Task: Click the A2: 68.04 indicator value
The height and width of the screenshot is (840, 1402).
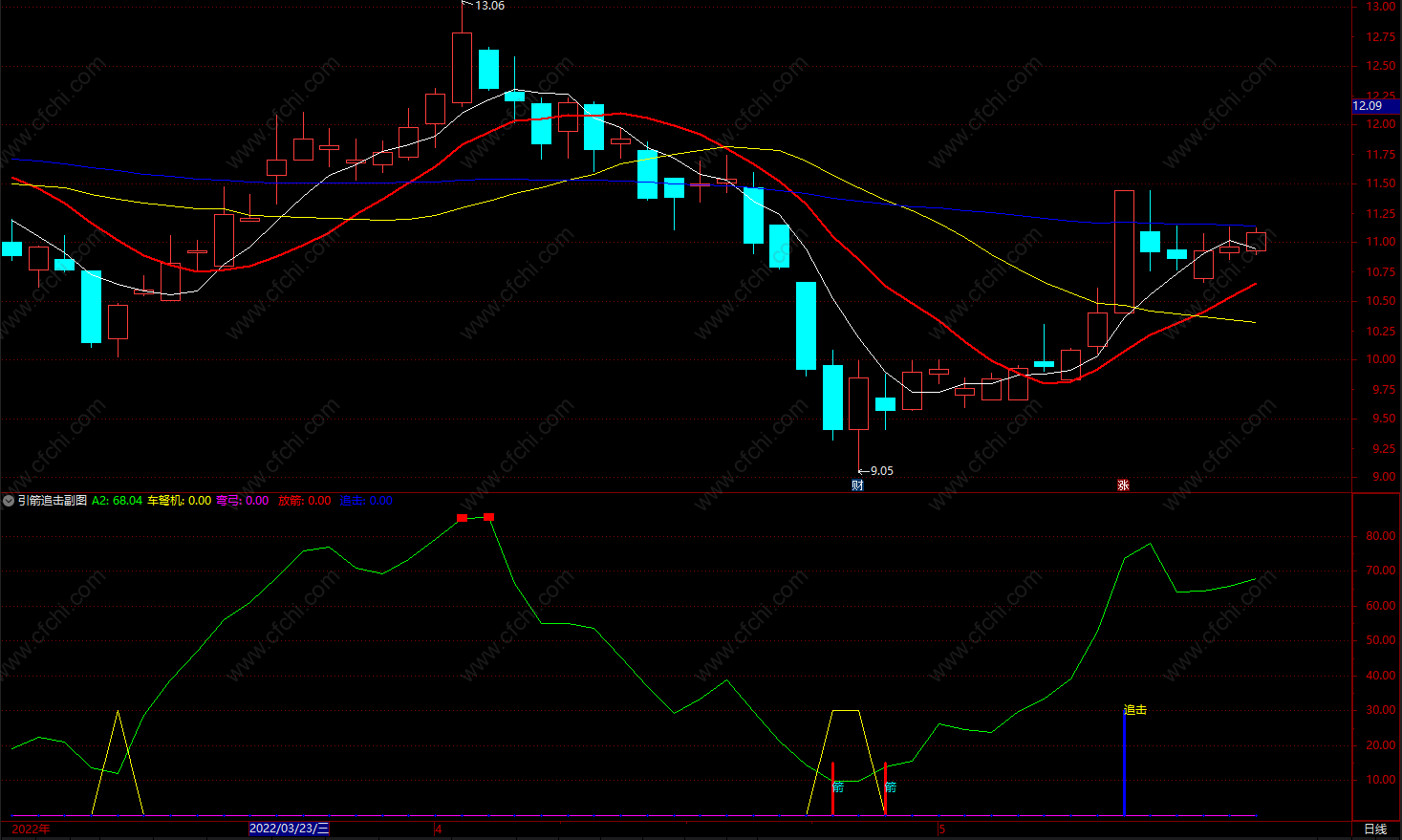Action: click(x=117, y=501)
